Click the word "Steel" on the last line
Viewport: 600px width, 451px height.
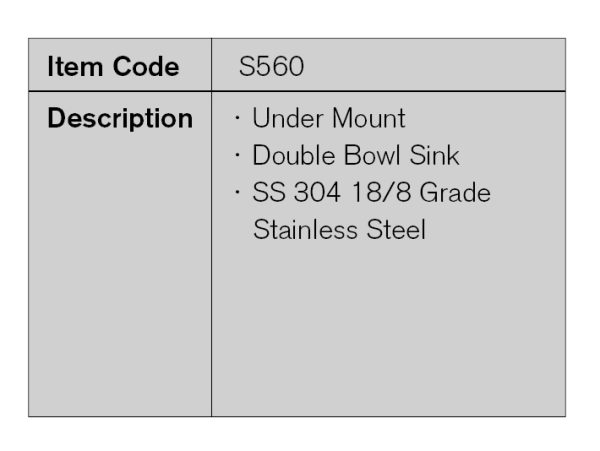(x=395, y=230)
